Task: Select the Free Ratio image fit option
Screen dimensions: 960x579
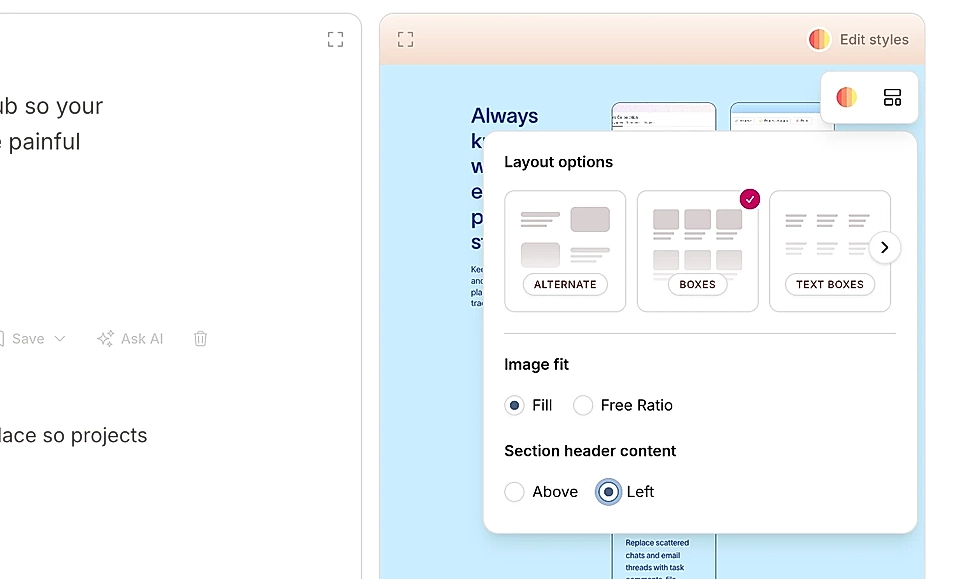Action: click(x=583, y=405)
